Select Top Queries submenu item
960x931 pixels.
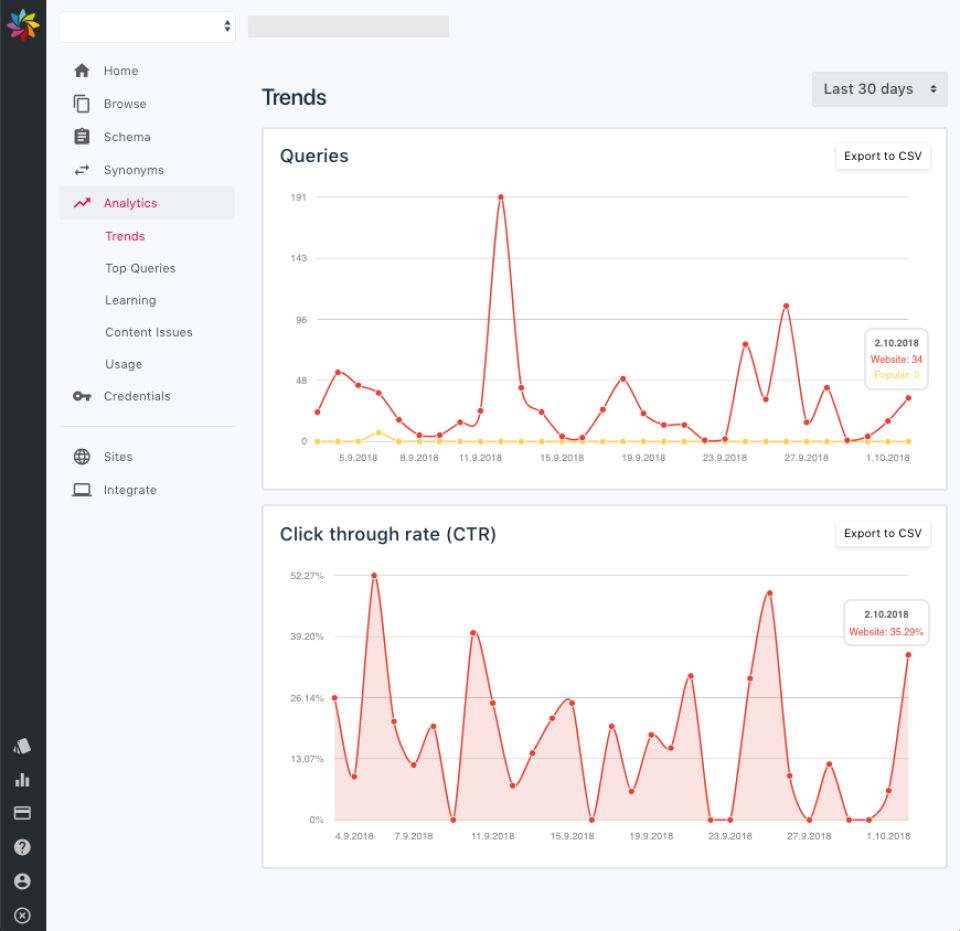click(x=140, y=268)
